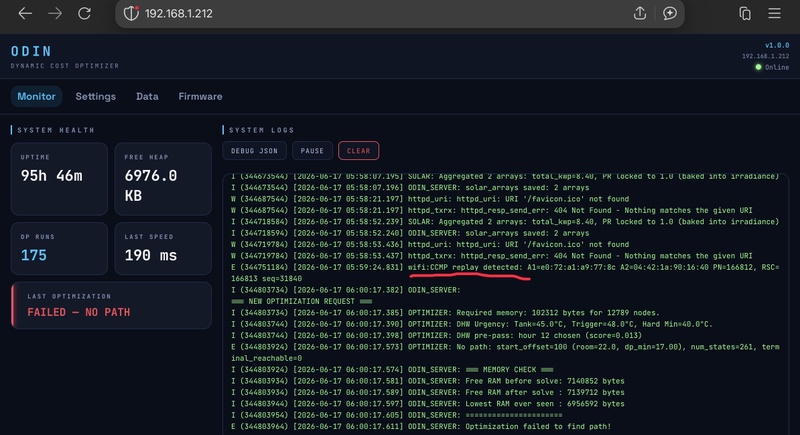Click the Lowest RAM ever seen line
Viewport: 800px width, 435px height.
[428, 404]
